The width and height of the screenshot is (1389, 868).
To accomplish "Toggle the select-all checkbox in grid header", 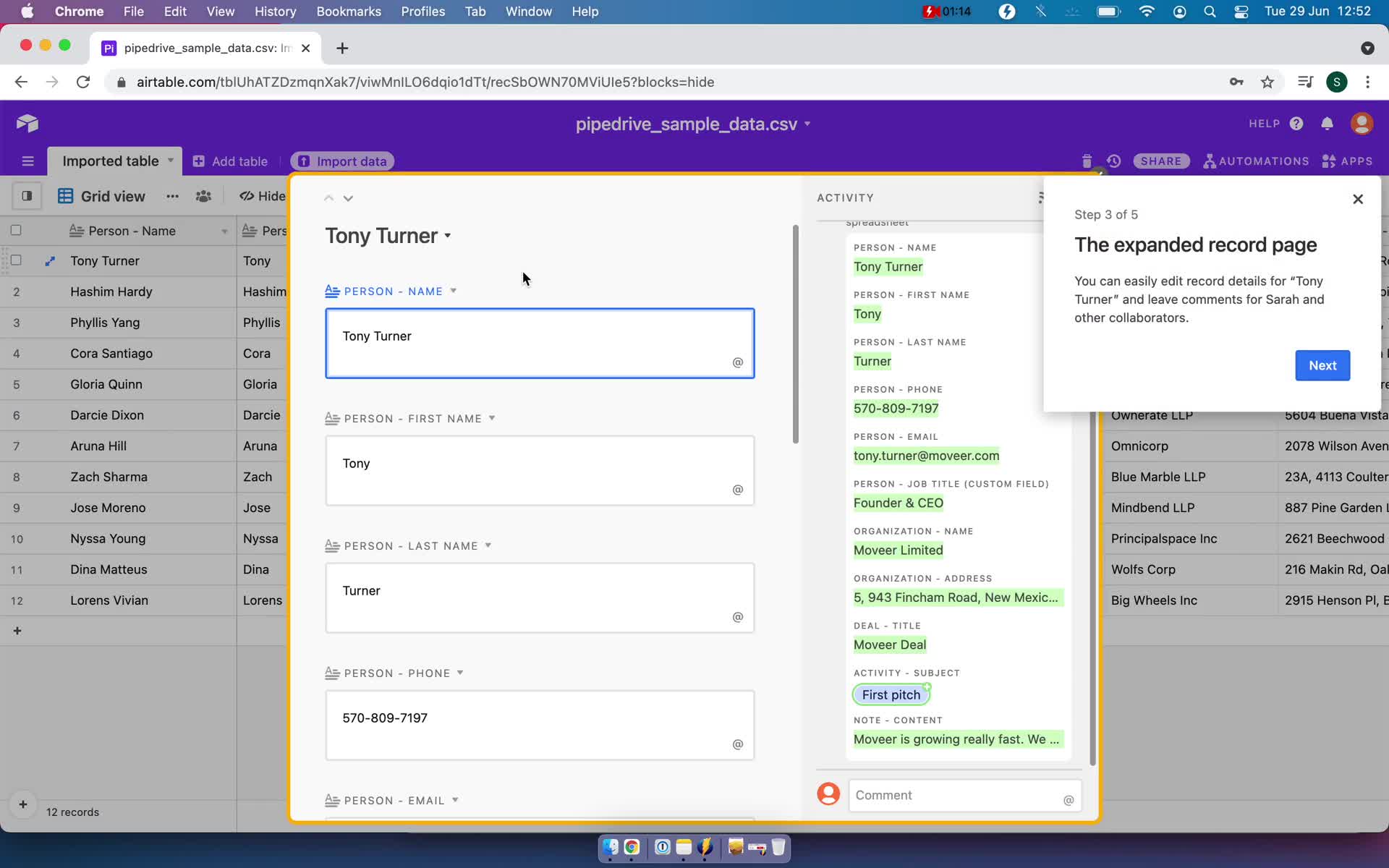I will [x=16, y=231].
